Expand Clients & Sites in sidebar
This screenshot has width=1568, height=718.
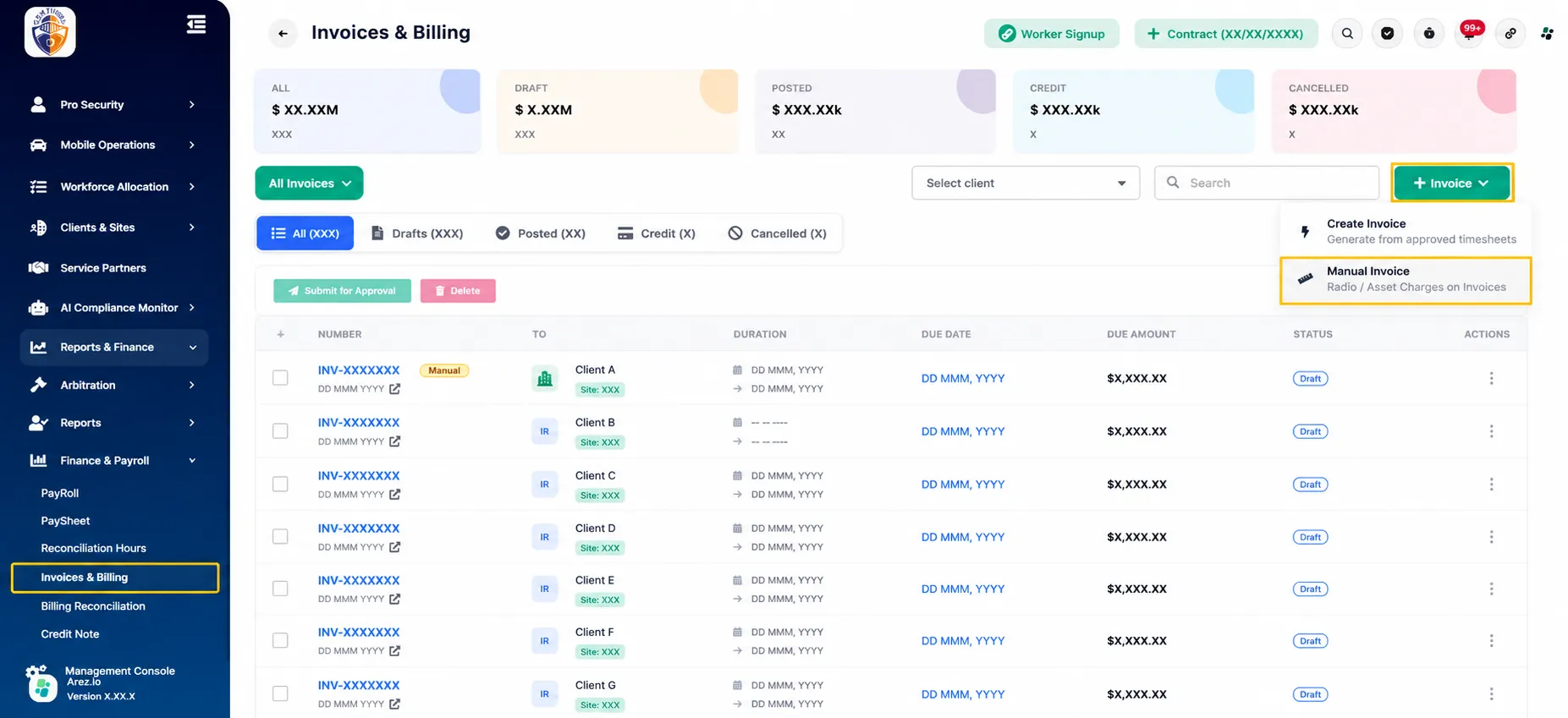pyautogui.click(x=113, y=227)
